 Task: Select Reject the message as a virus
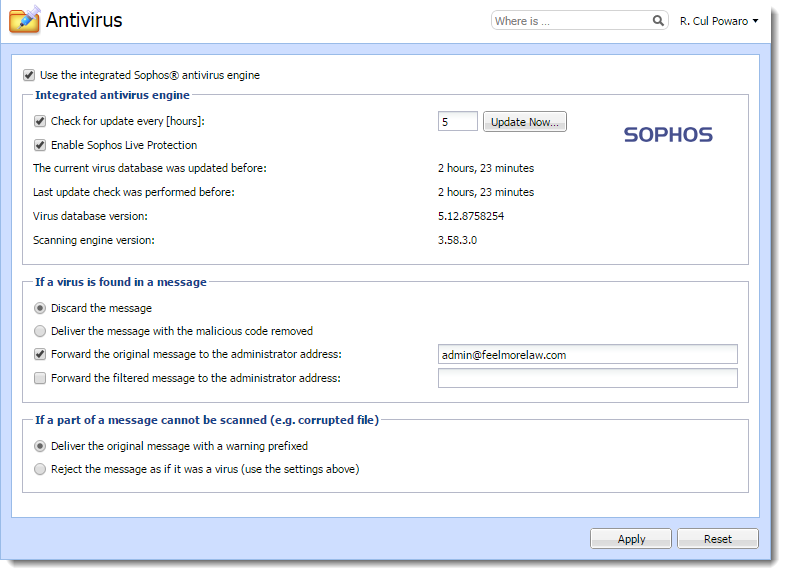tap(40, 469)
